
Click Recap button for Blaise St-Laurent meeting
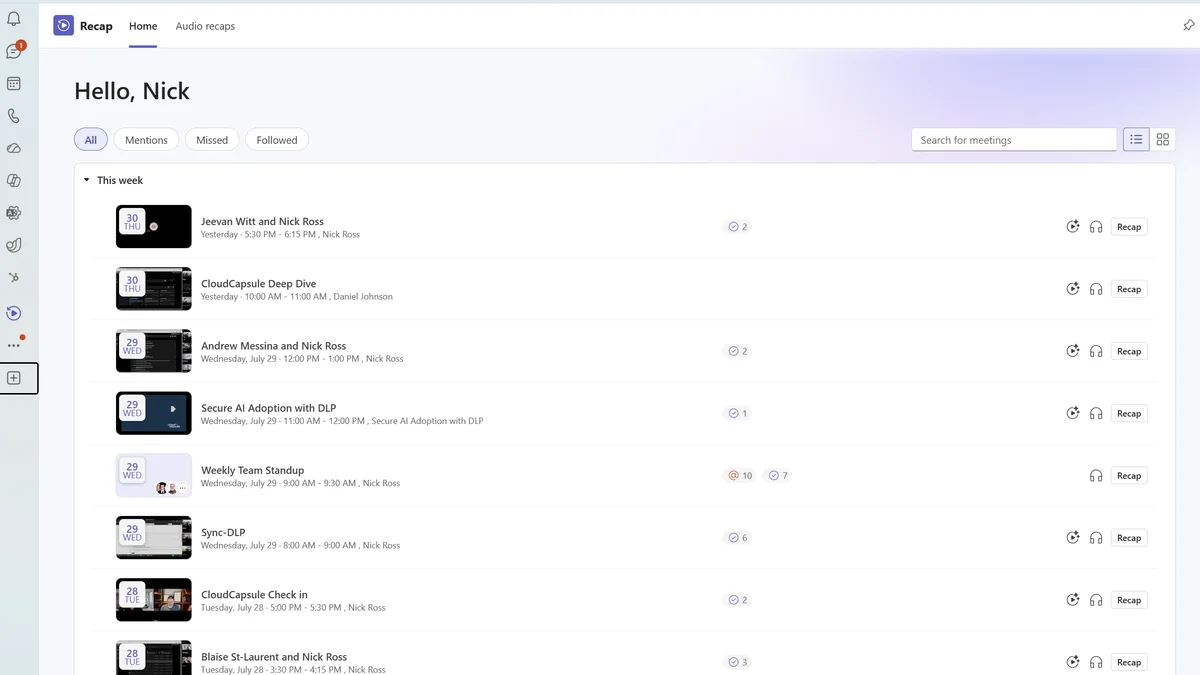(1129, 662)
